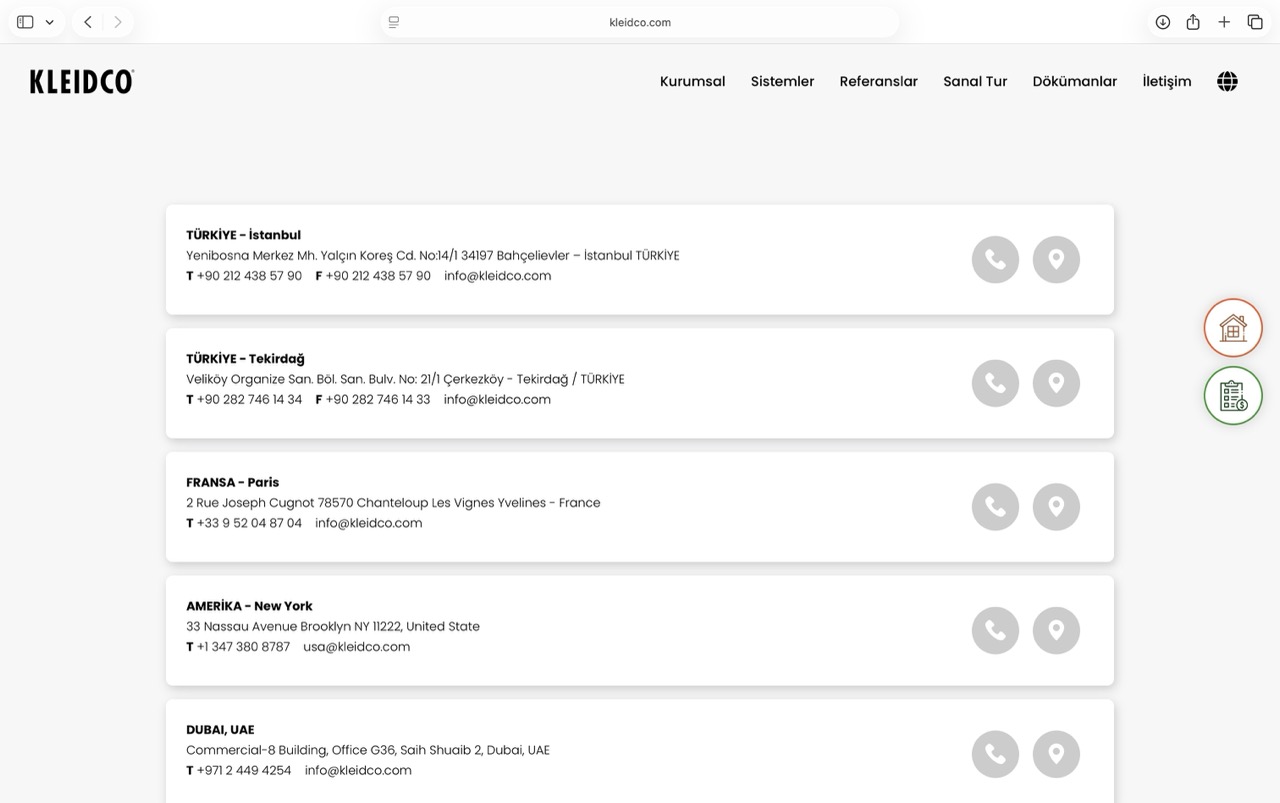
Task: Click the phone icon for Türkiye - Tekirdağ
Action: coord(995,383)
